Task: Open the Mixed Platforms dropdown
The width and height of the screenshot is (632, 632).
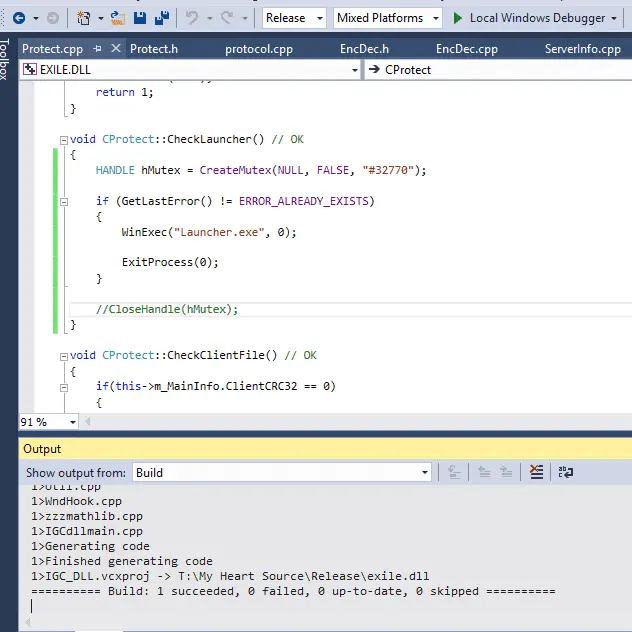Action: coord(387,18)
